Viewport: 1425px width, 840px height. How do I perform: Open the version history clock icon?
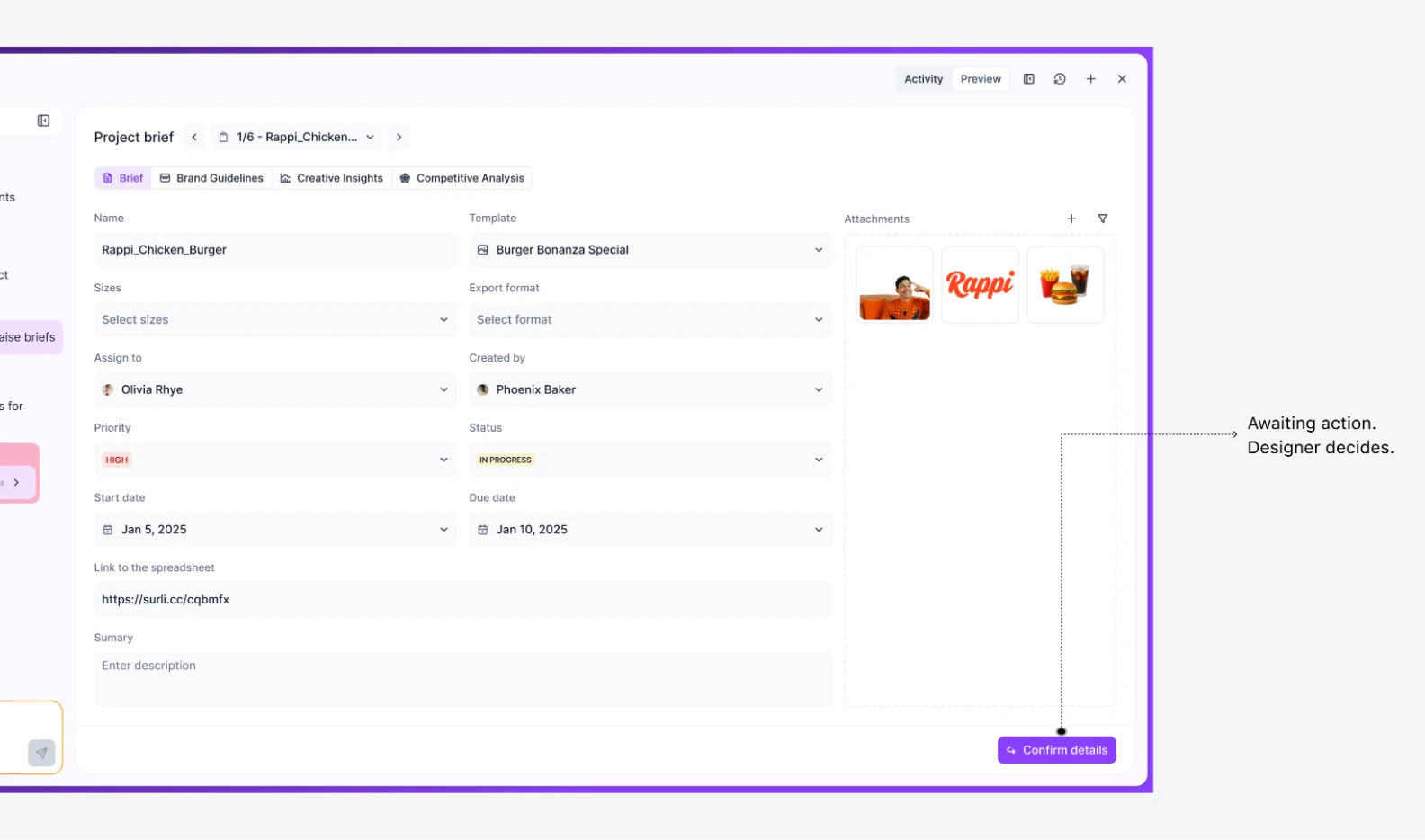click(1060, 79)
